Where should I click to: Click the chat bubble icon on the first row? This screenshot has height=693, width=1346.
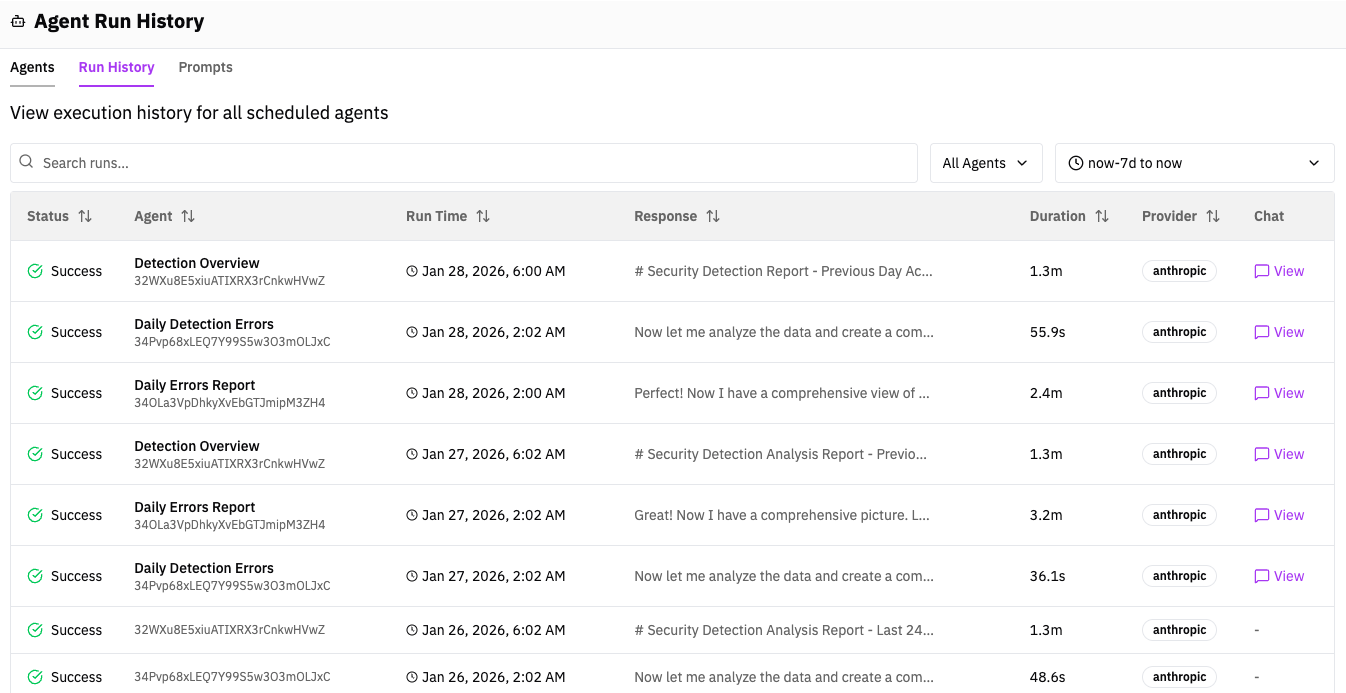coord(1262,270)
